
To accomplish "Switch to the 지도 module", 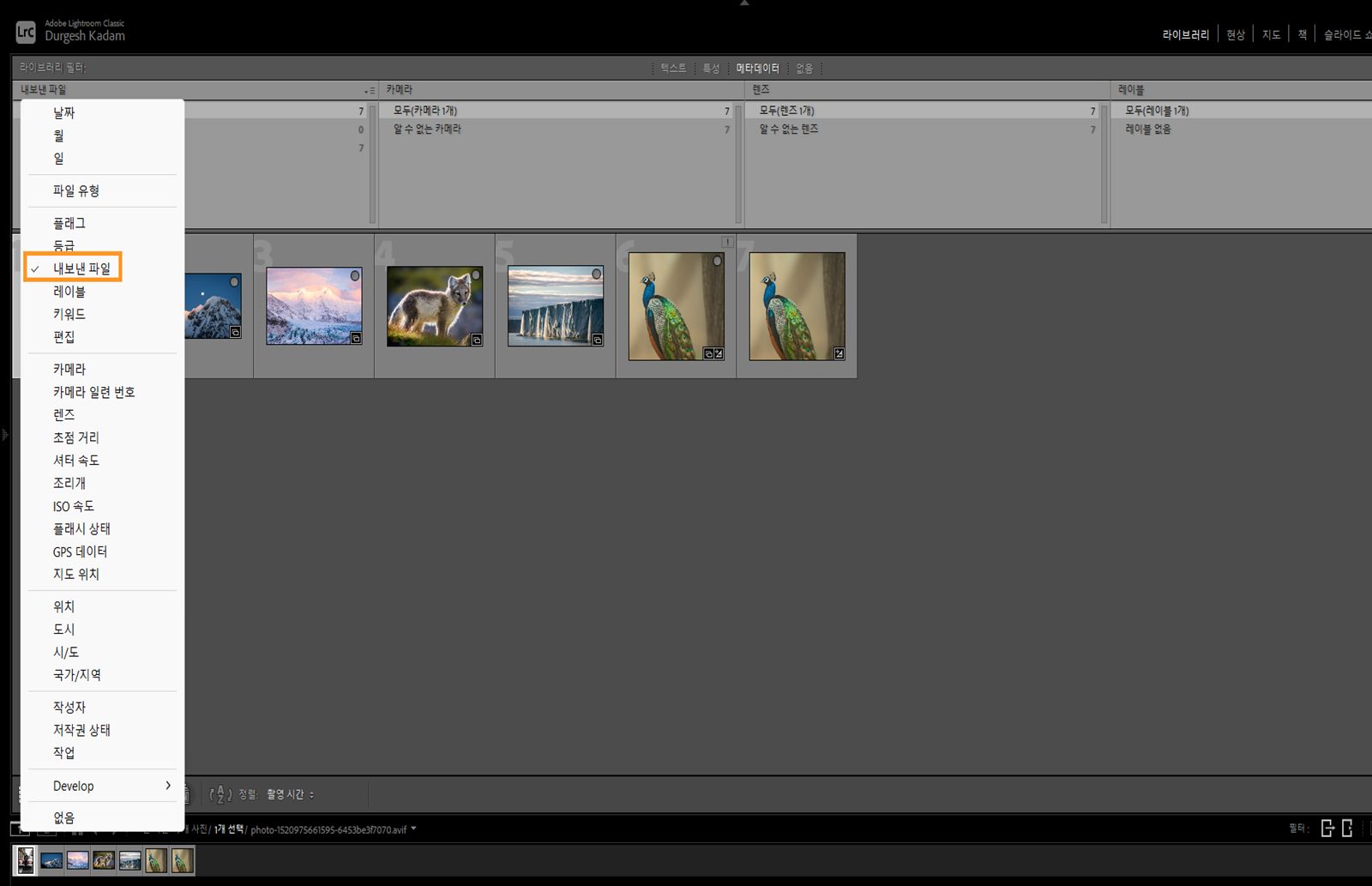I will coord(1271,34).
